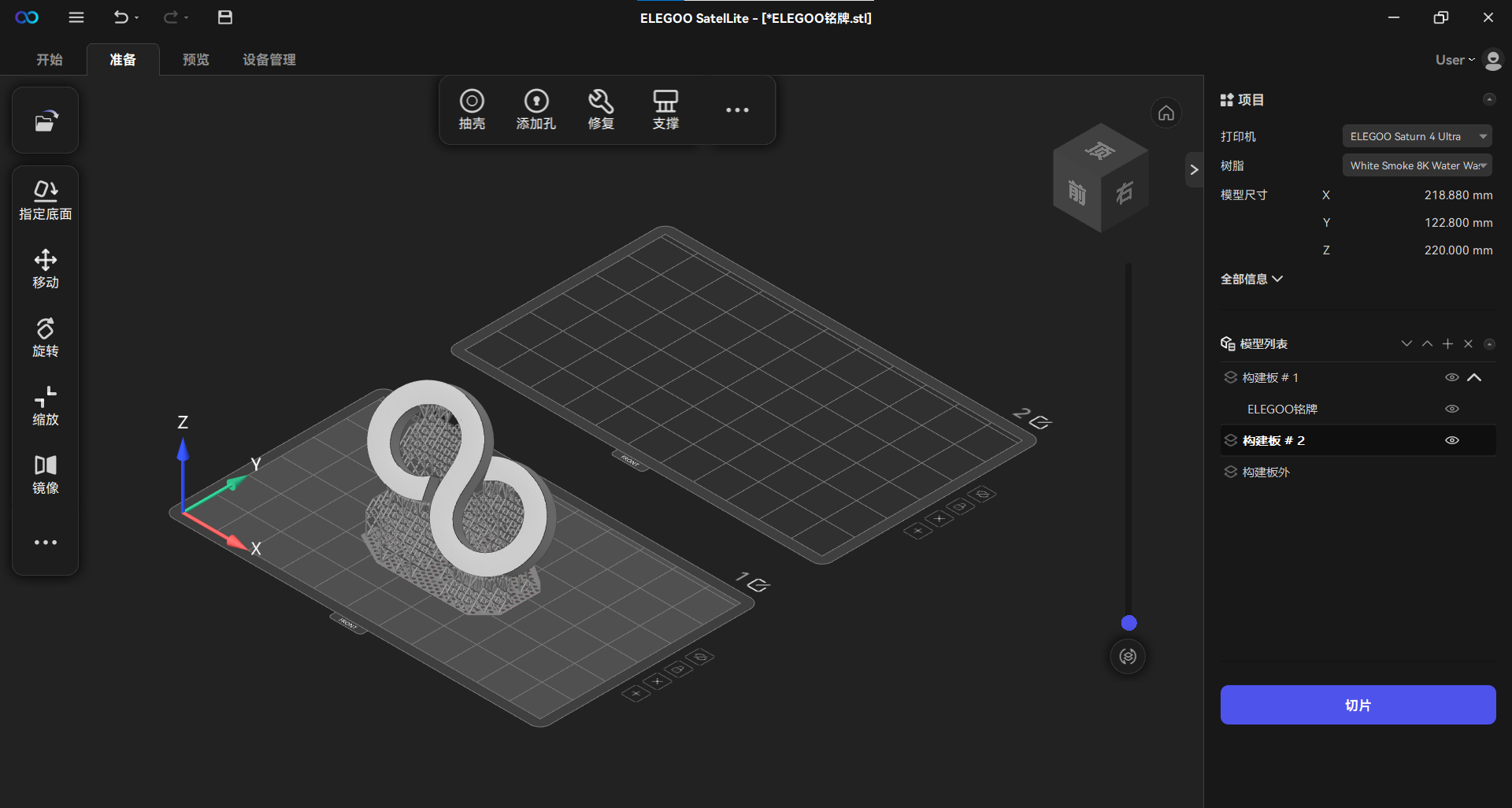This screenshot has height=808, width=1512.
Task: Select the Rotate (旋转) tool
Action: point(46,337)
